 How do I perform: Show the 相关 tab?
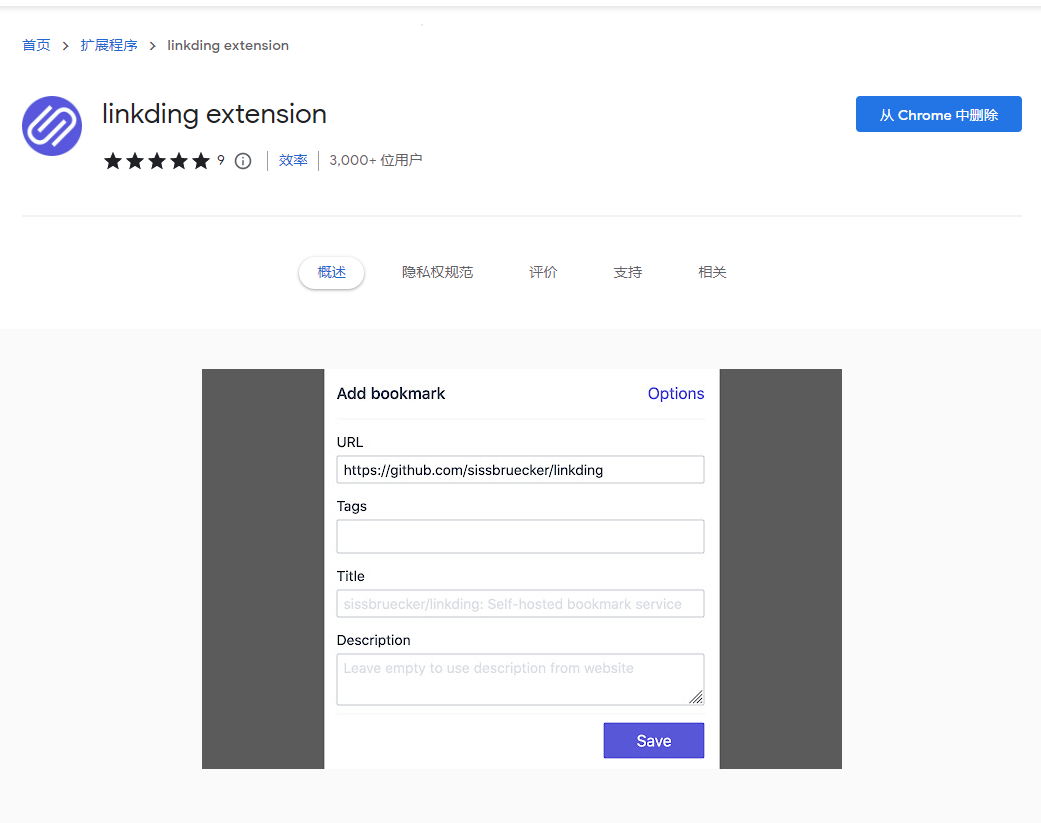[x=712, y=273]
